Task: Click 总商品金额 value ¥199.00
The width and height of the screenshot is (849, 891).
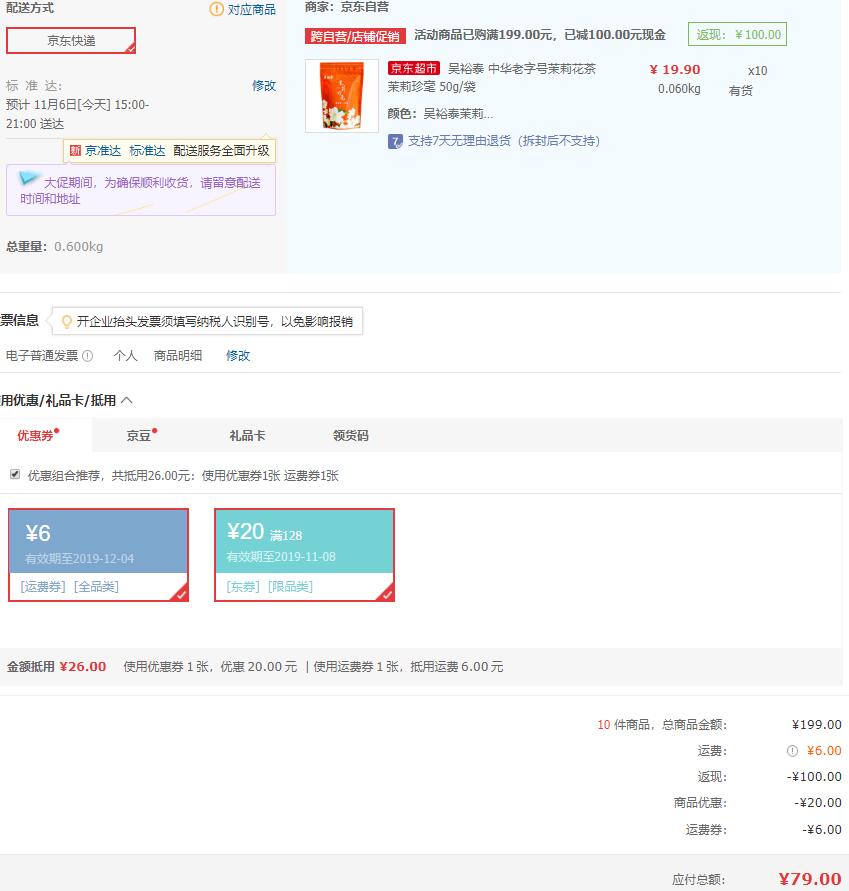Action: point(817,725)
